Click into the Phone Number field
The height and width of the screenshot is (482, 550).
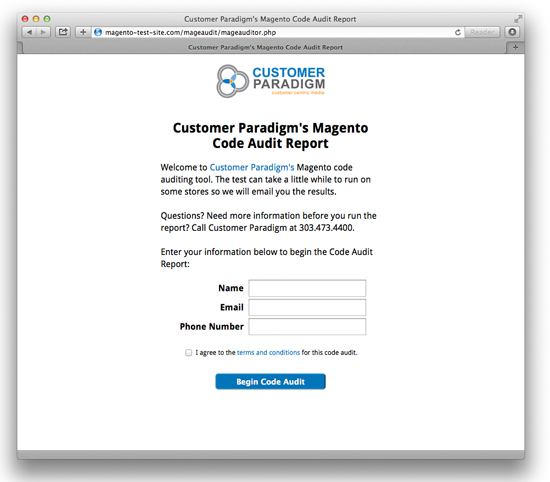[x=307, y=327]
